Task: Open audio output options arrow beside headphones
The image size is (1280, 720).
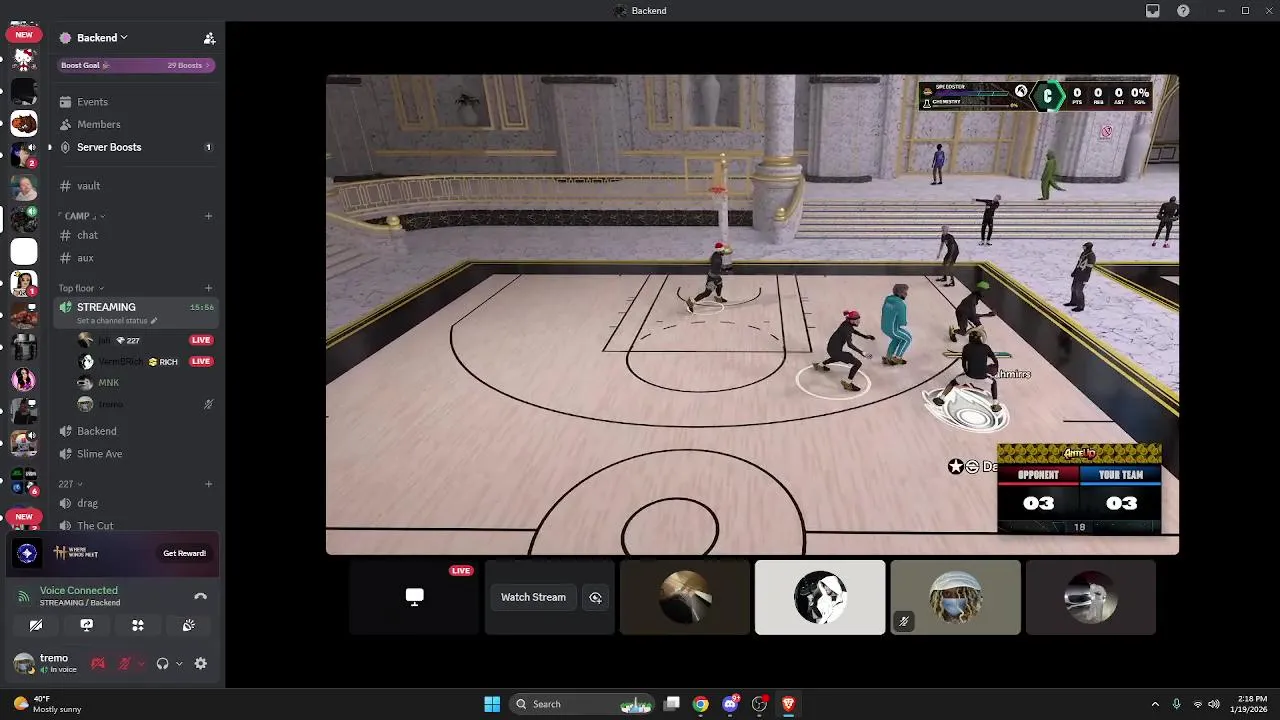Action: pyautogui.click(x=179, y=663)
